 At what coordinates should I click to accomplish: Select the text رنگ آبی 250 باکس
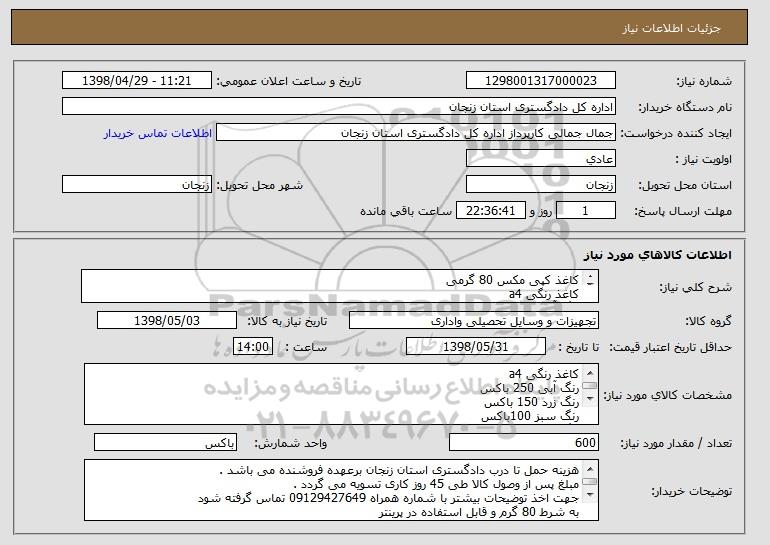tap(529, 388)
